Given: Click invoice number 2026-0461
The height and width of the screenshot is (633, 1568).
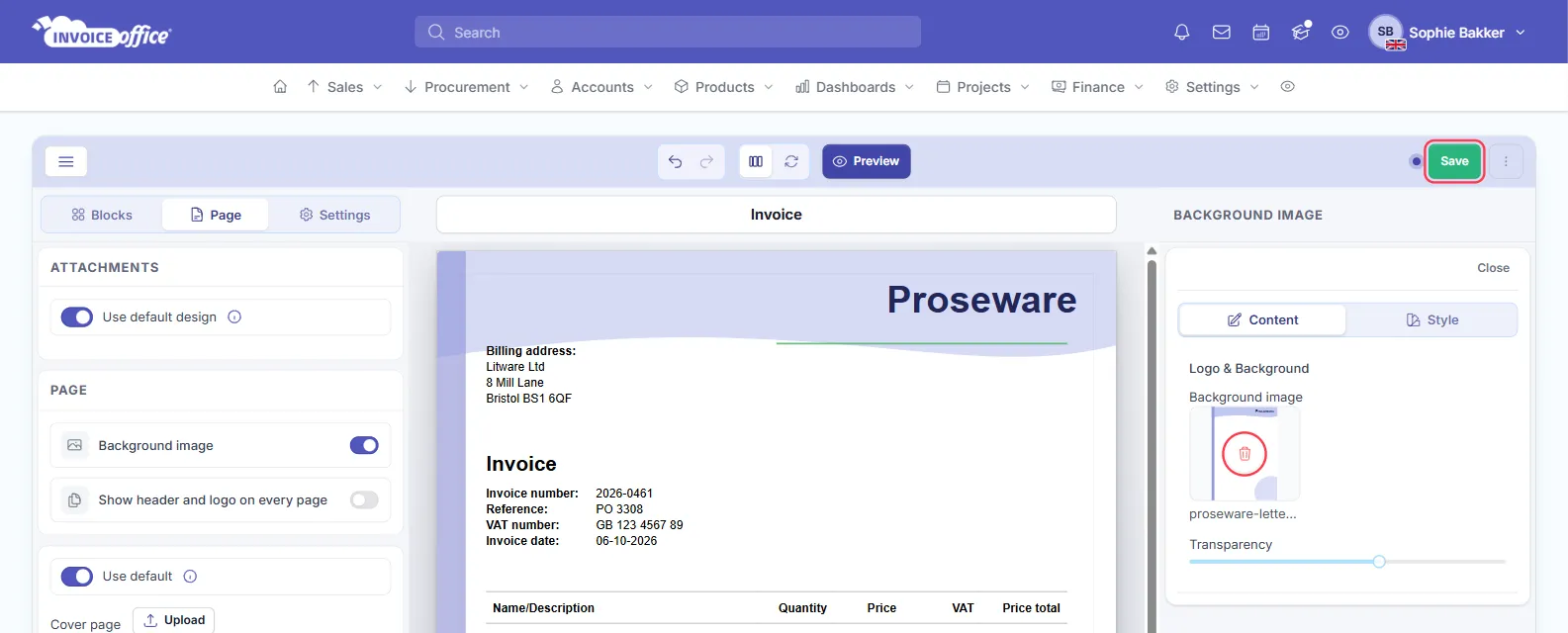Looking at the screenshot, I should click(624, 494).
